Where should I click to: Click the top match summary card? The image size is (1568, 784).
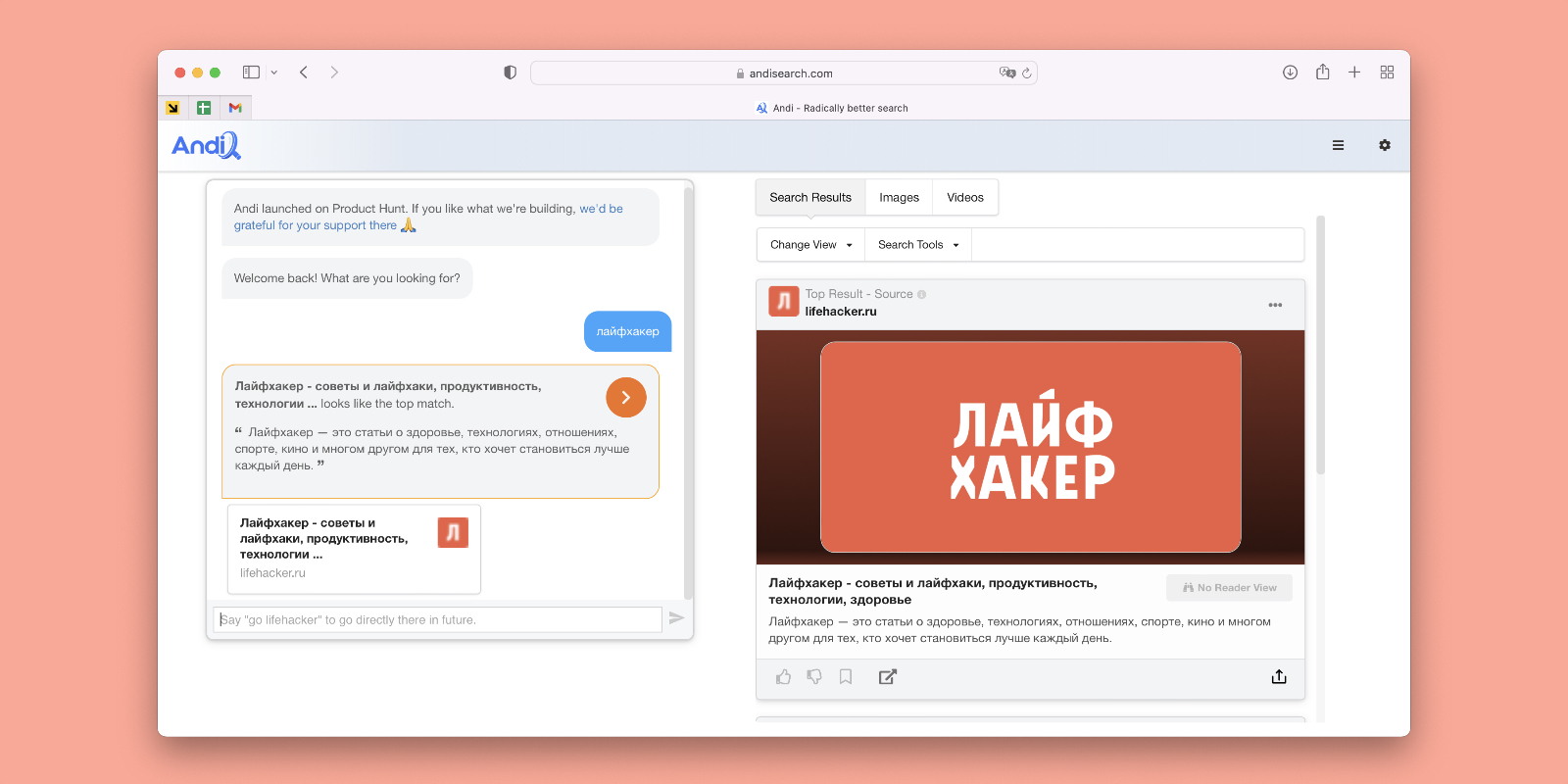440,431
